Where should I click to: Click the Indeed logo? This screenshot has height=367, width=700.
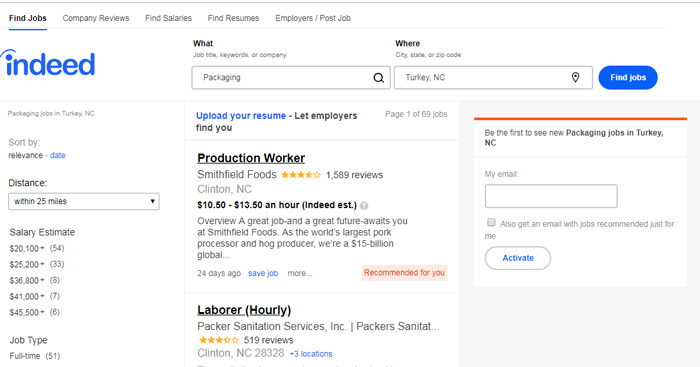tap(48, 63)
